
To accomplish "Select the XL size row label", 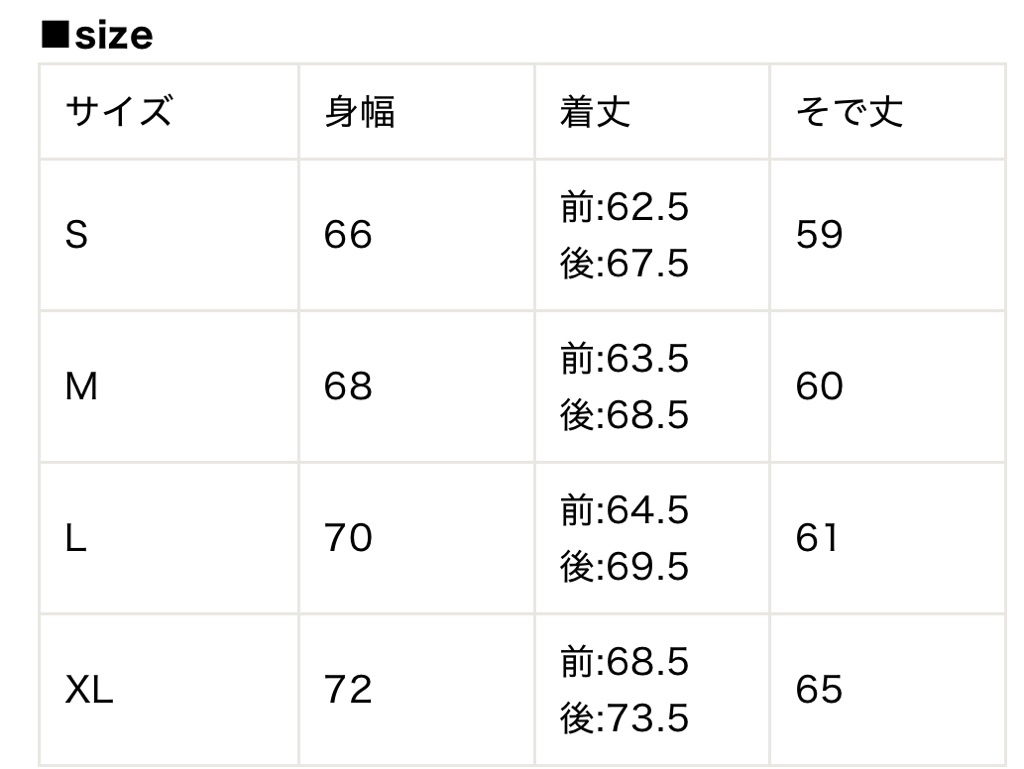I will click(89, 691).
